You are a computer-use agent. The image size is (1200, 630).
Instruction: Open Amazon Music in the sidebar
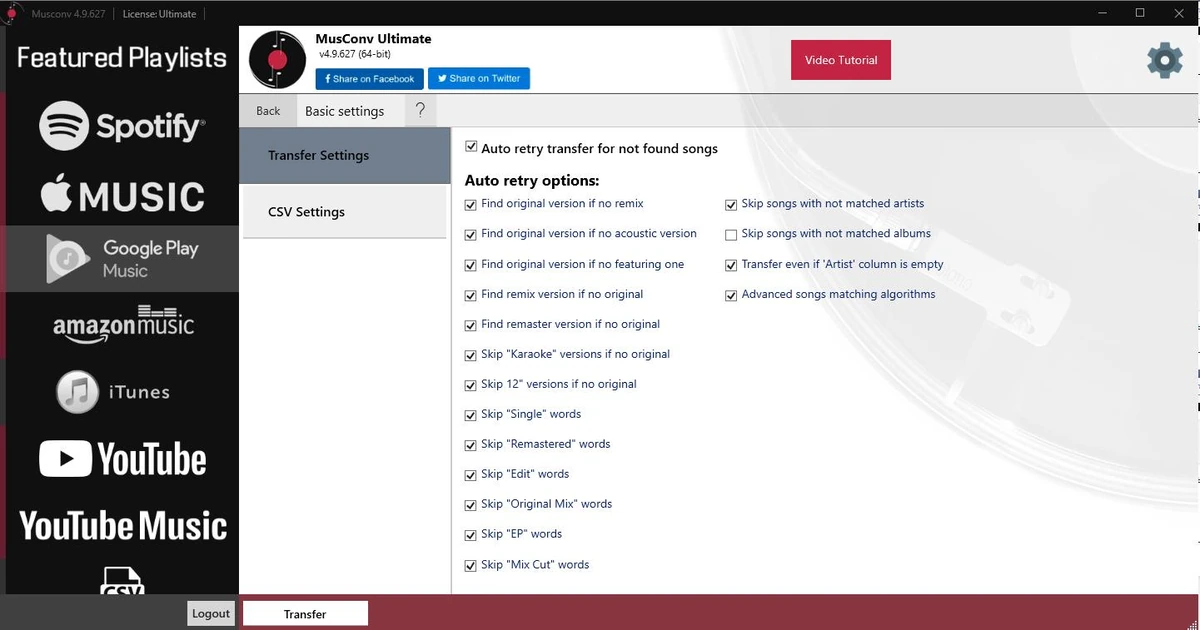point(122,324)
